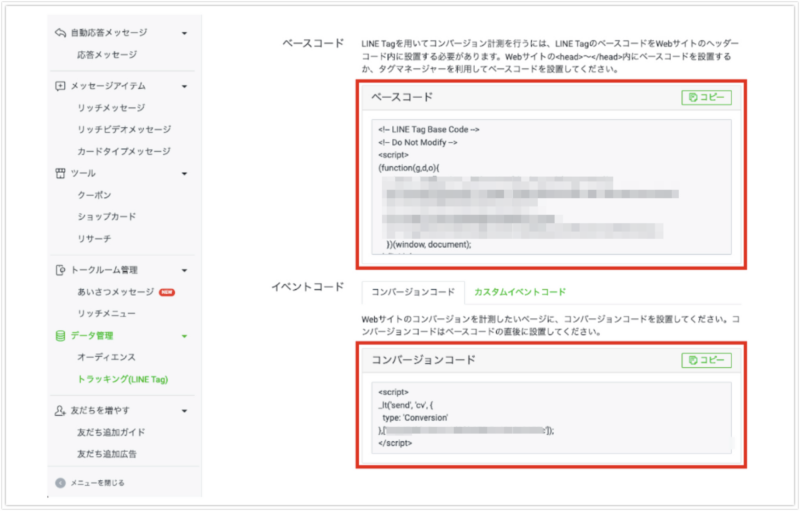This screenshot has height=511, width=800.
Task: Collapse the メッセージアイテム section arrow
Action: tap(185, 86)
